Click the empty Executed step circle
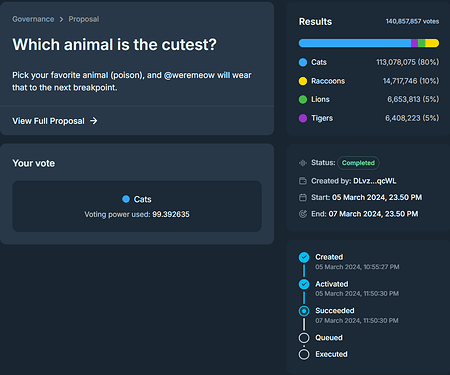 click(x=304, y=354)
